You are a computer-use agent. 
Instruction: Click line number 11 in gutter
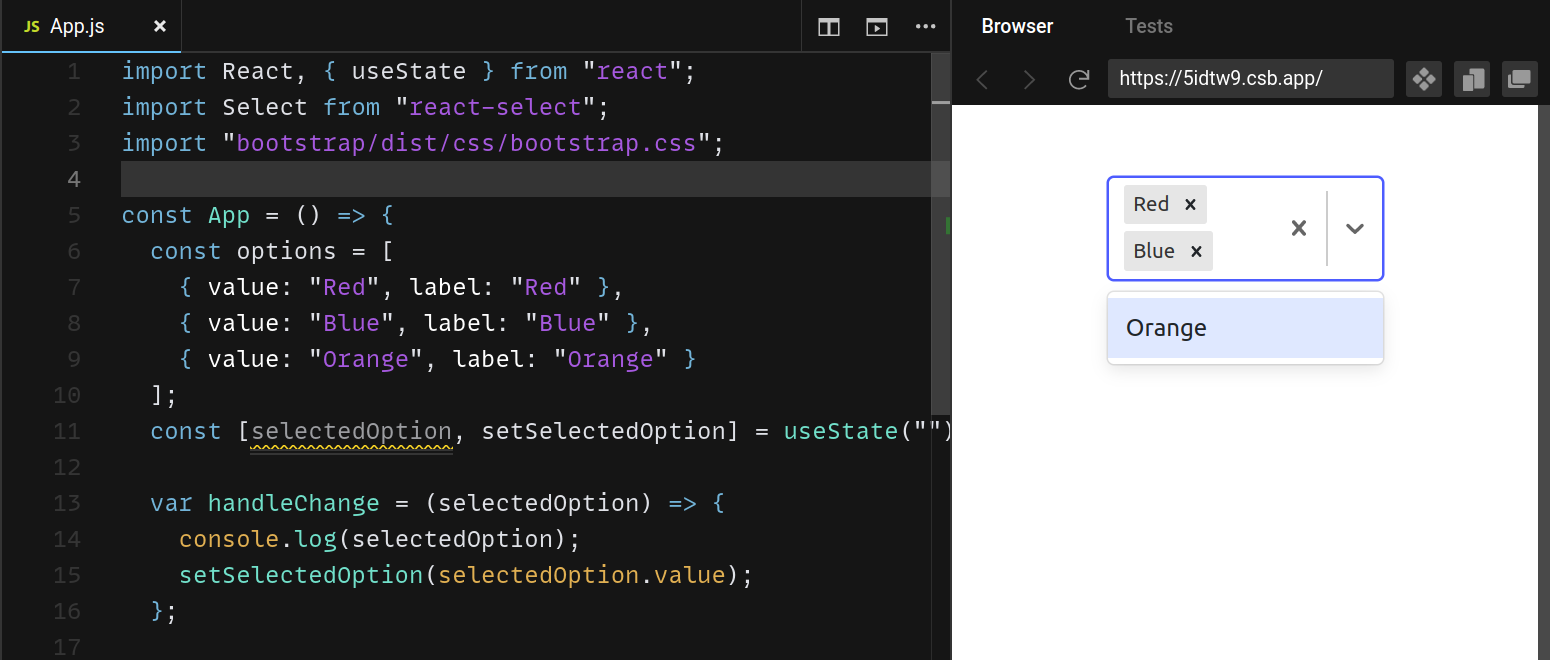click(x=68, y=431)
